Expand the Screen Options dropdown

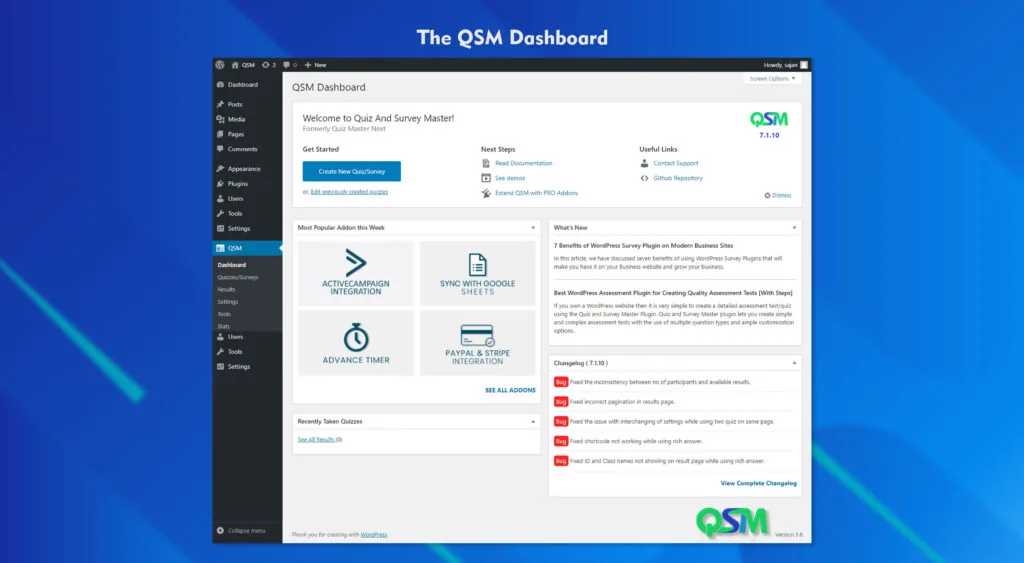pyautogui.click(x=773, y=78)
